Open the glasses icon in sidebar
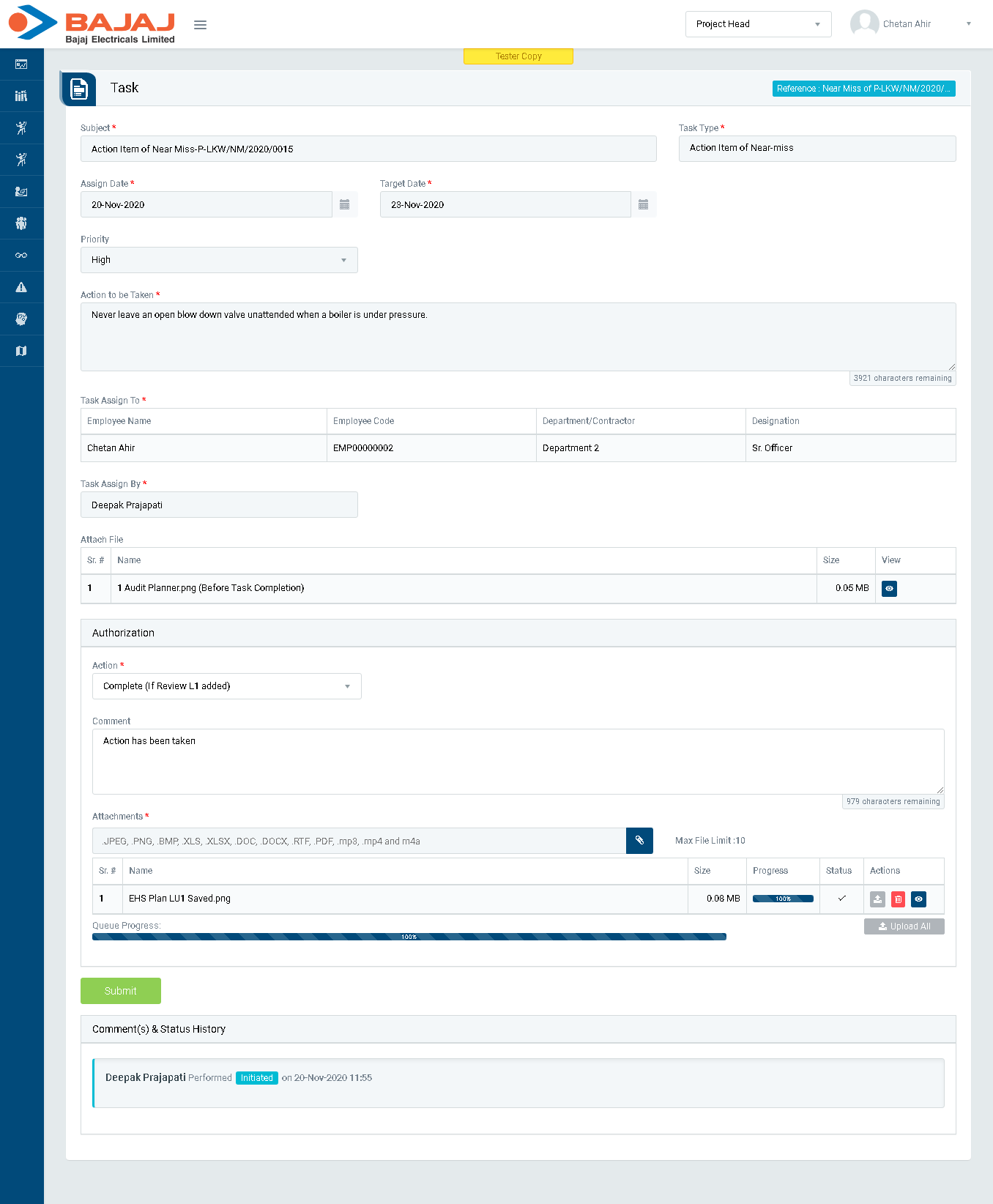 click(21, 256)
